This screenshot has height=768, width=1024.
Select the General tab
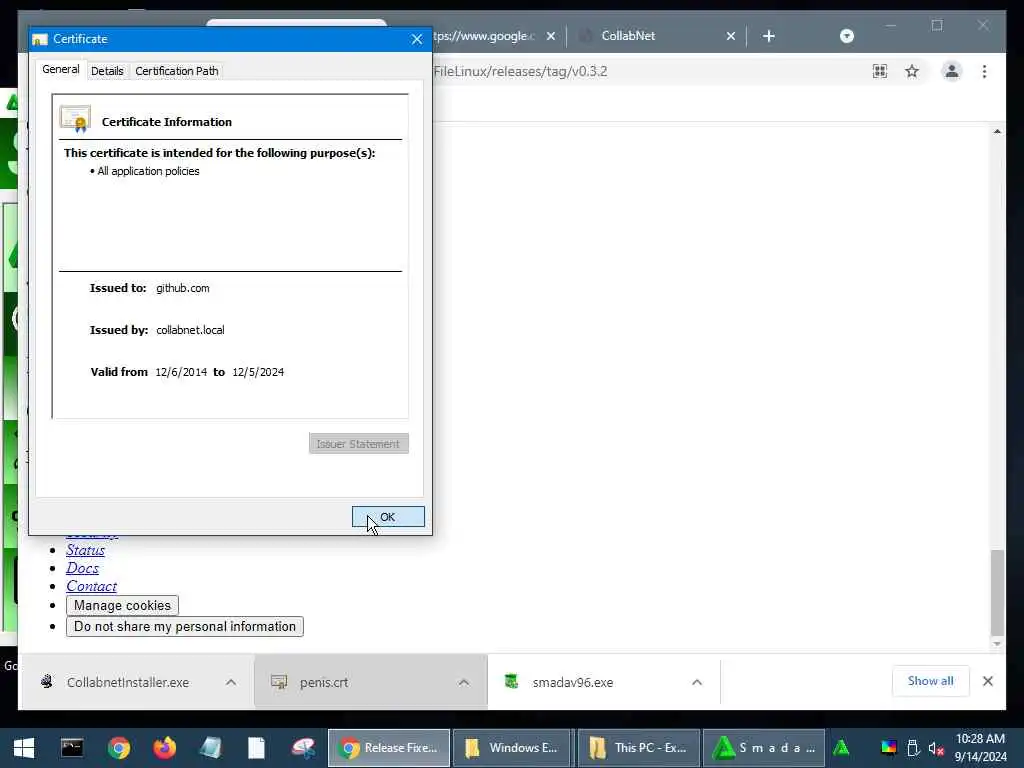pos(61,69)
